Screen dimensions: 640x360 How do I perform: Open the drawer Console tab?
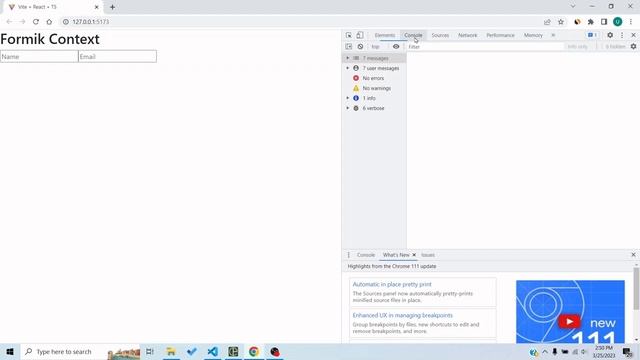(x=366, y=255)
